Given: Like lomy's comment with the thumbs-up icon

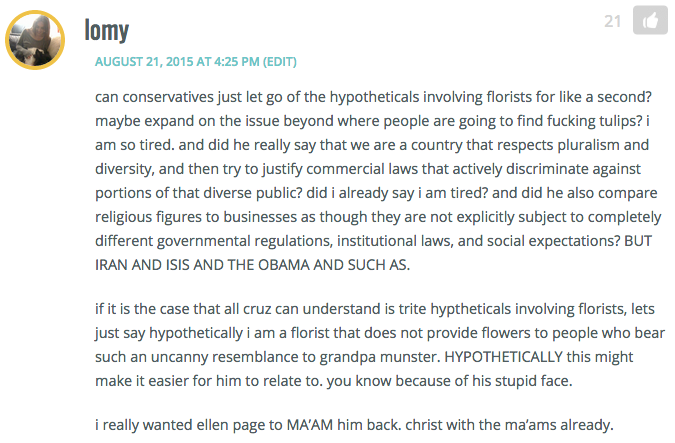Looking at the screenshot, I should point(650,20).
